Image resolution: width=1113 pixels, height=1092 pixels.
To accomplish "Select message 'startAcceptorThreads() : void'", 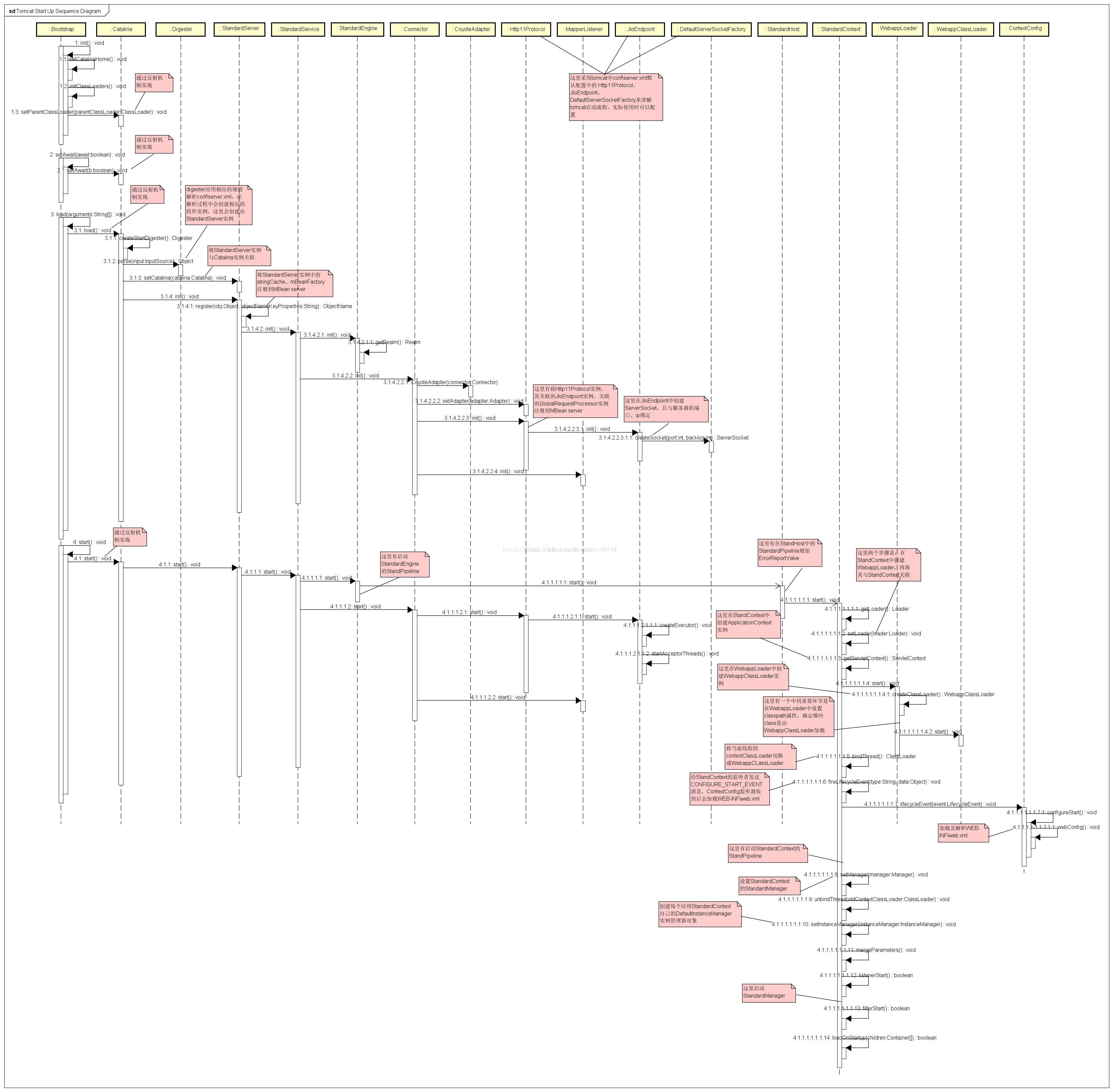I will [x=667, y=654].
